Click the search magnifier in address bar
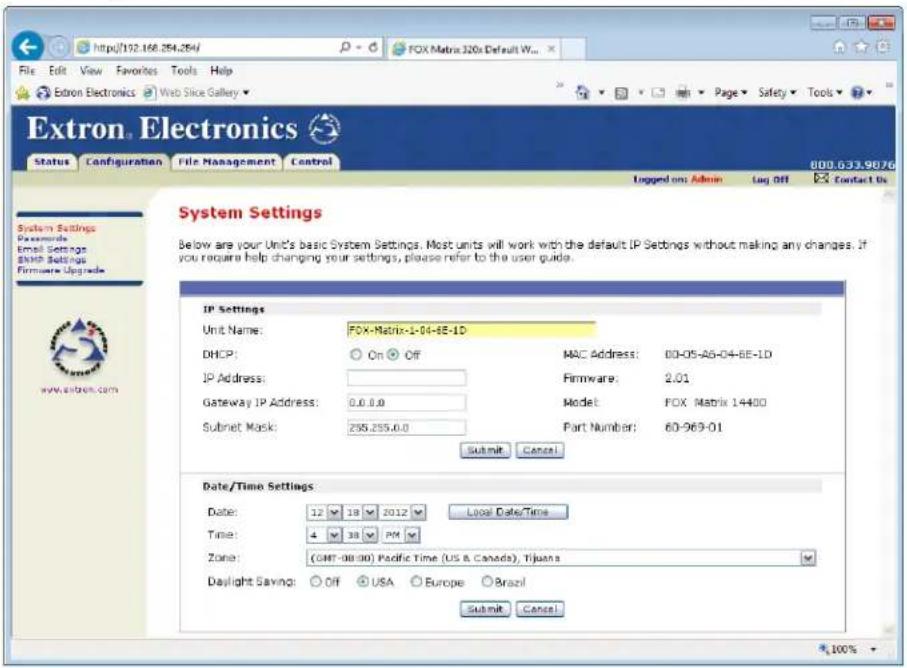 click(x=345, y=47)
